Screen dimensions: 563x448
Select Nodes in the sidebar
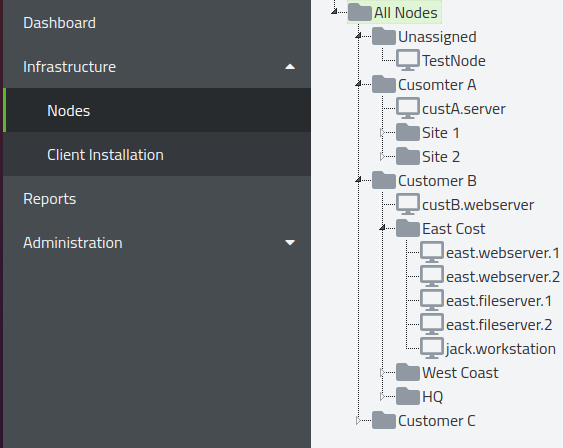pyautogui.click(x=157, y=110)
